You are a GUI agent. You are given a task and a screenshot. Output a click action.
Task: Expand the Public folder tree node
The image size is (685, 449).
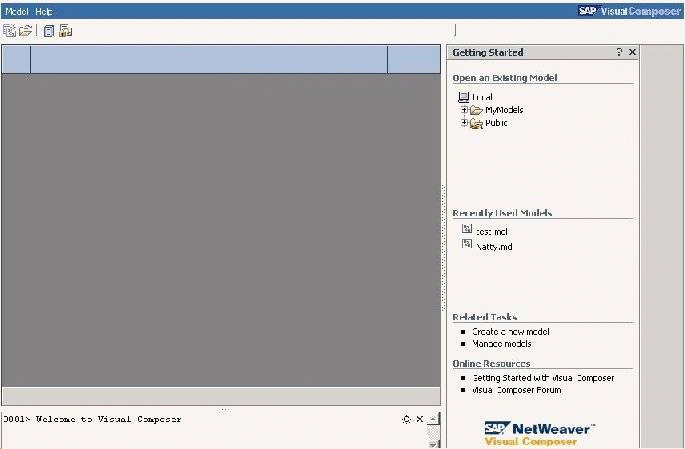pos(464,123)
